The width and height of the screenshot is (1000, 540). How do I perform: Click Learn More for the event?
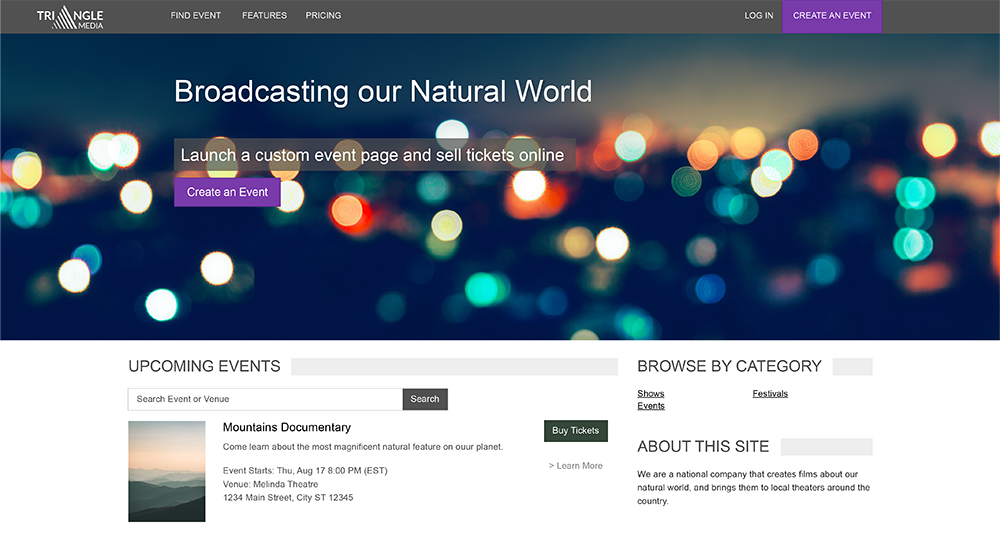click(x=575, y=466)
